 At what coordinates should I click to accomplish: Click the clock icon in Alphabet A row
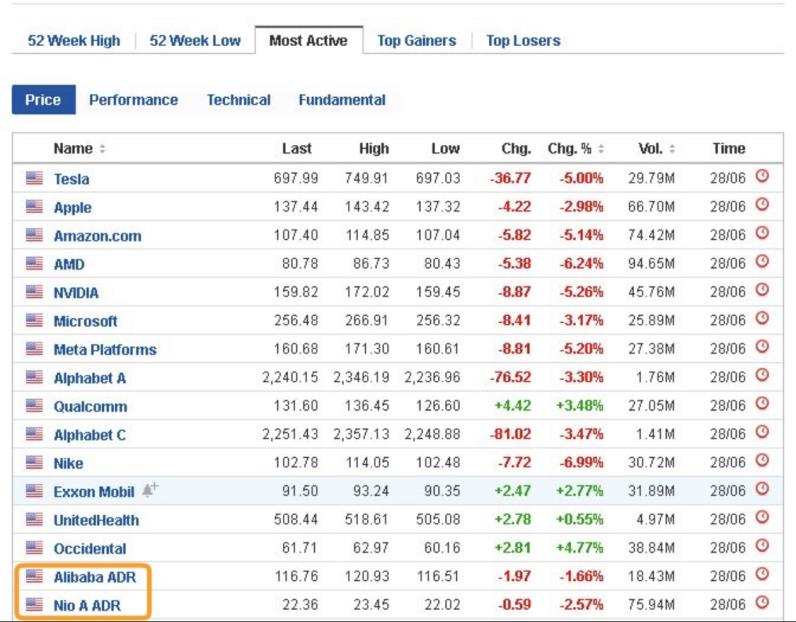[762, 375]
